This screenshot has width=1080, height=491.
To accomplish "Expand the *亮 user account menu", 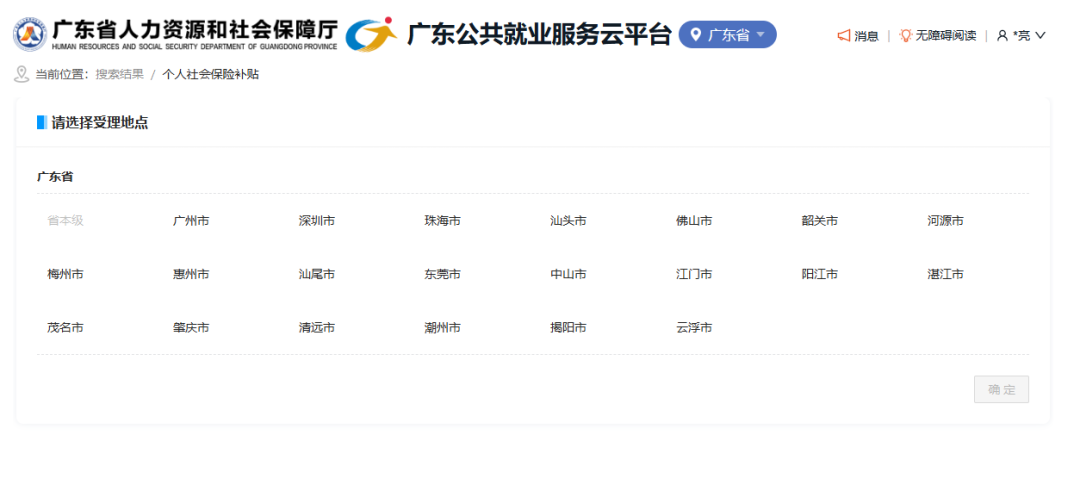I will pyautogui.click(x=1021, y=36).
